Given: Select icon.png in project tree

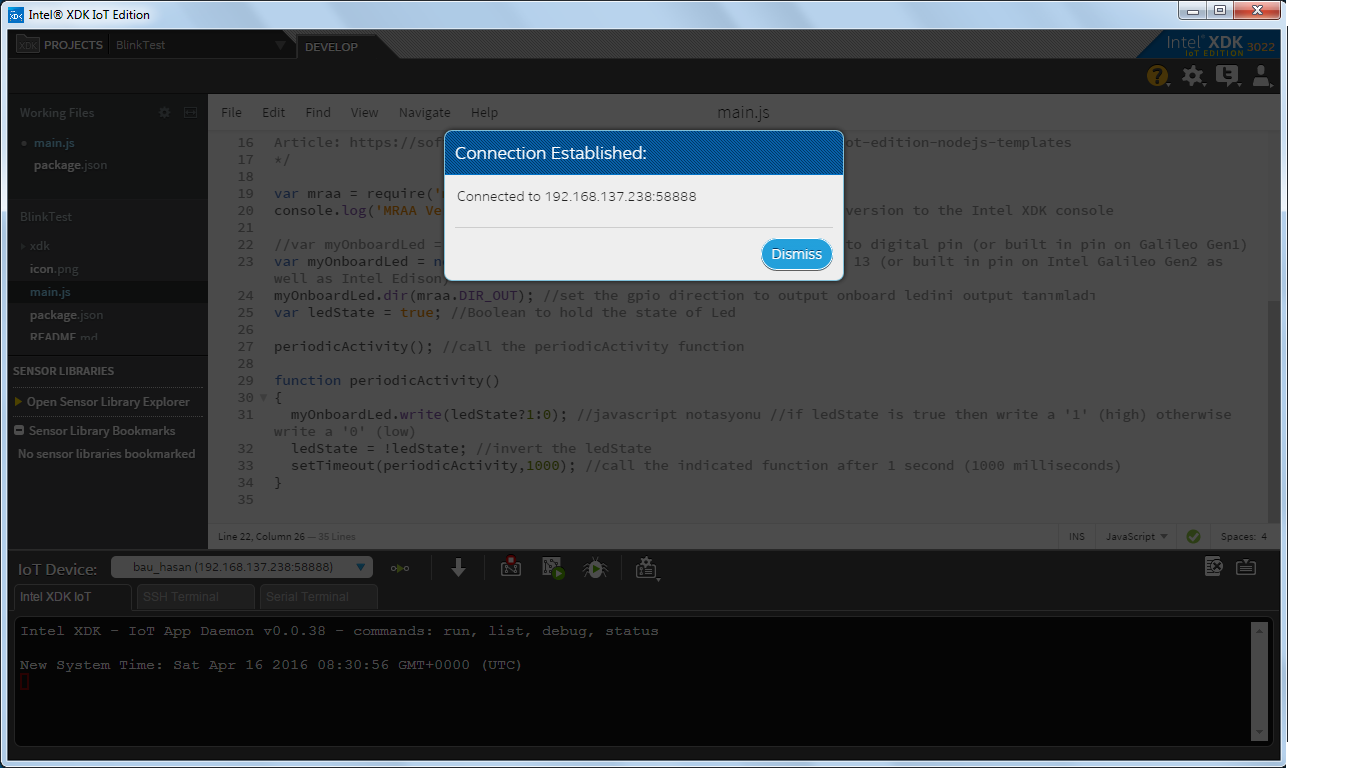Looking at the screenshot, I should (53, 269).
